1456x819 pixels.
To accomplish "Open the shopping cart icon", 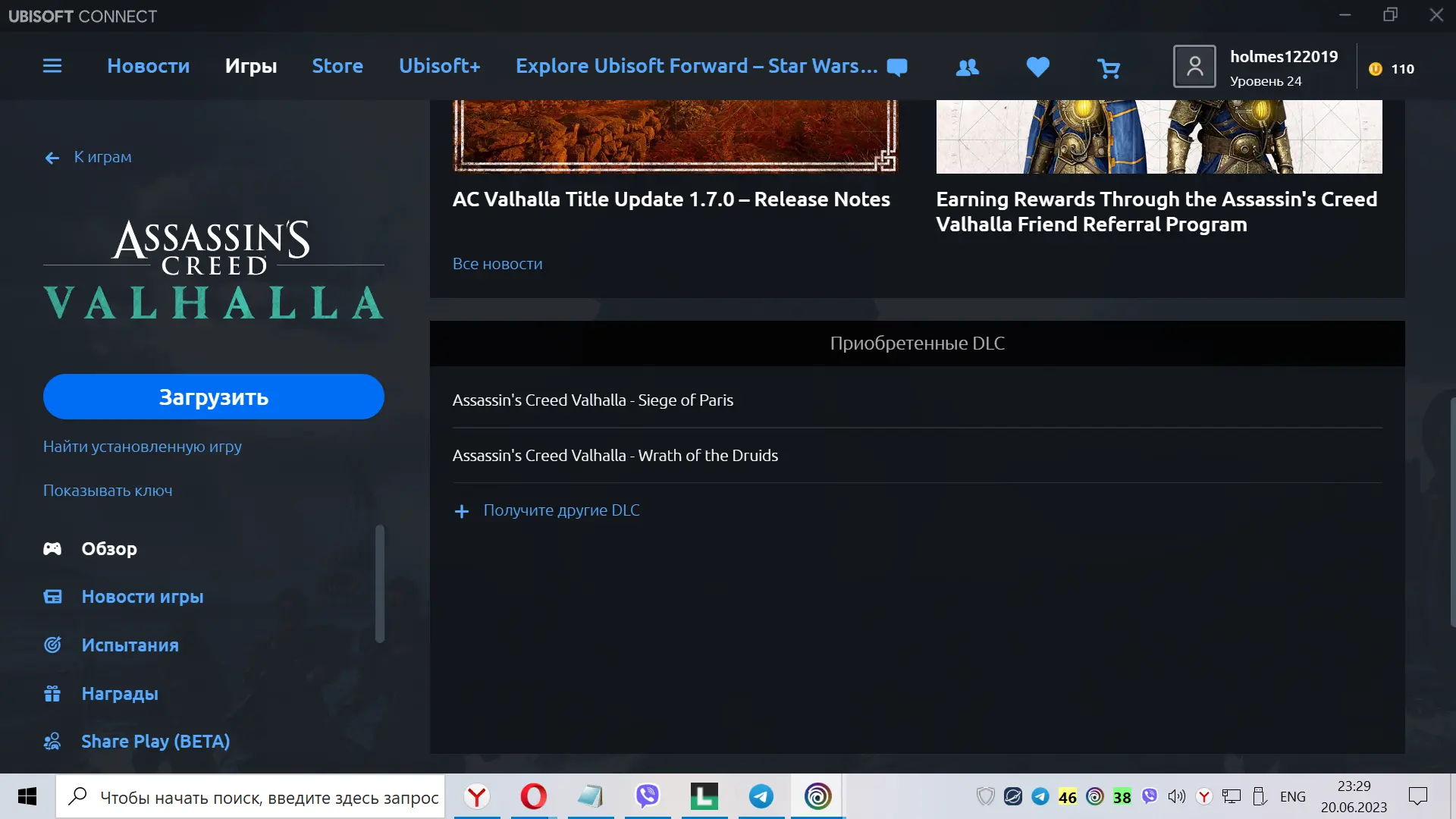I will (x=1108, y=69).
